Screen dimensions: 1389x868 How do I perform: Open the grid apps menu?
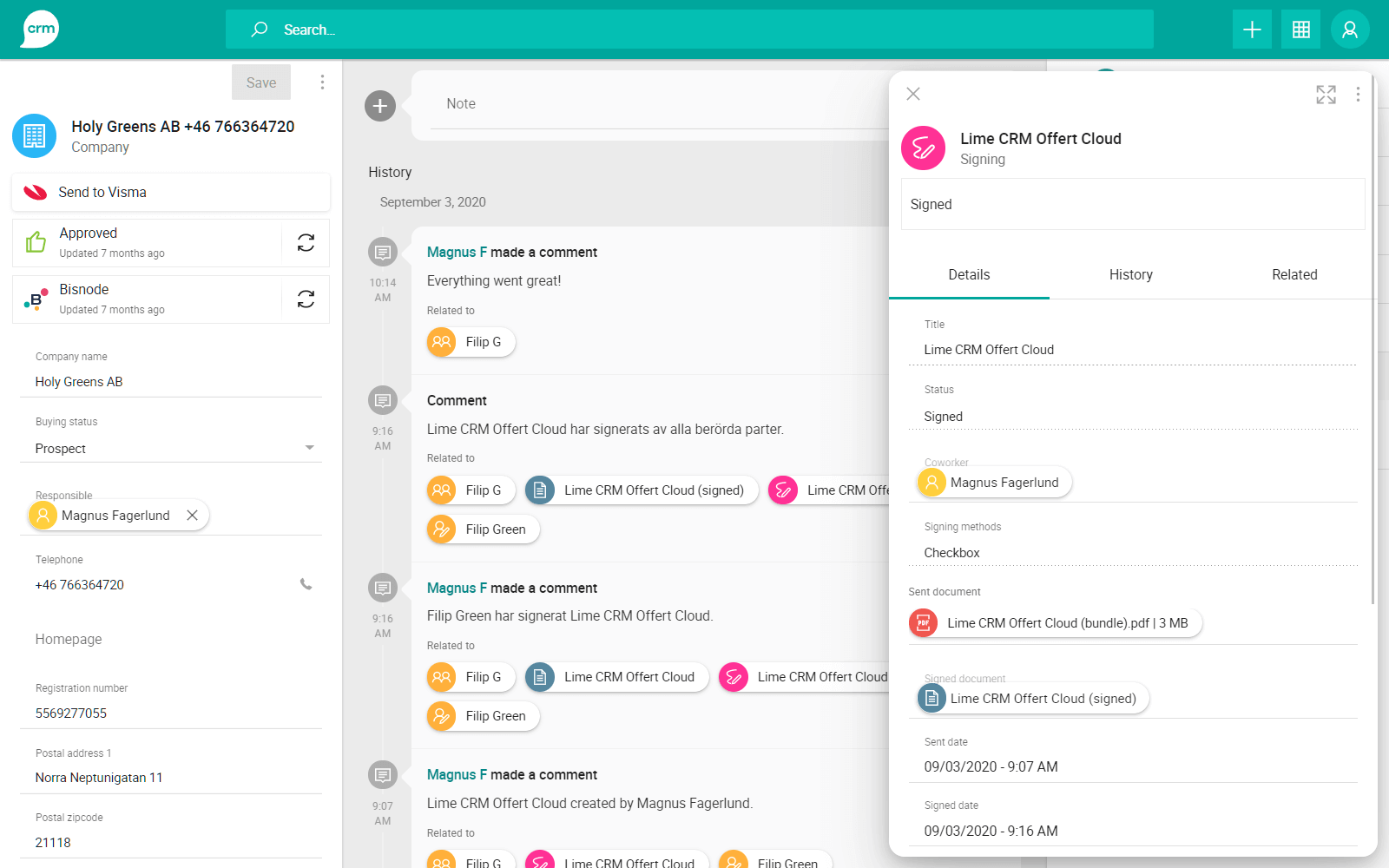click(x=1300, y=30)
